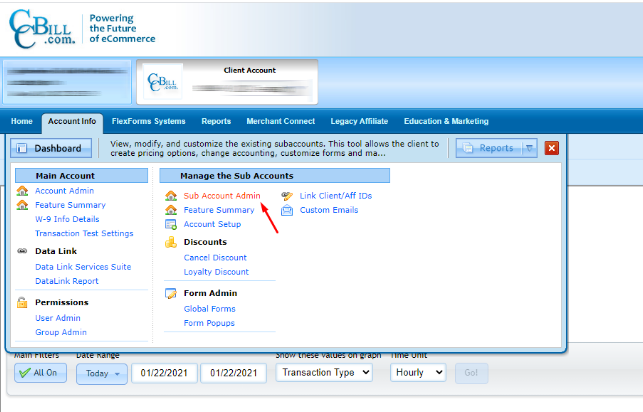The width and height of the screenshot is (643, 412).
Task: Open the FlexForms Systems menu
Action: click(148, 121)
